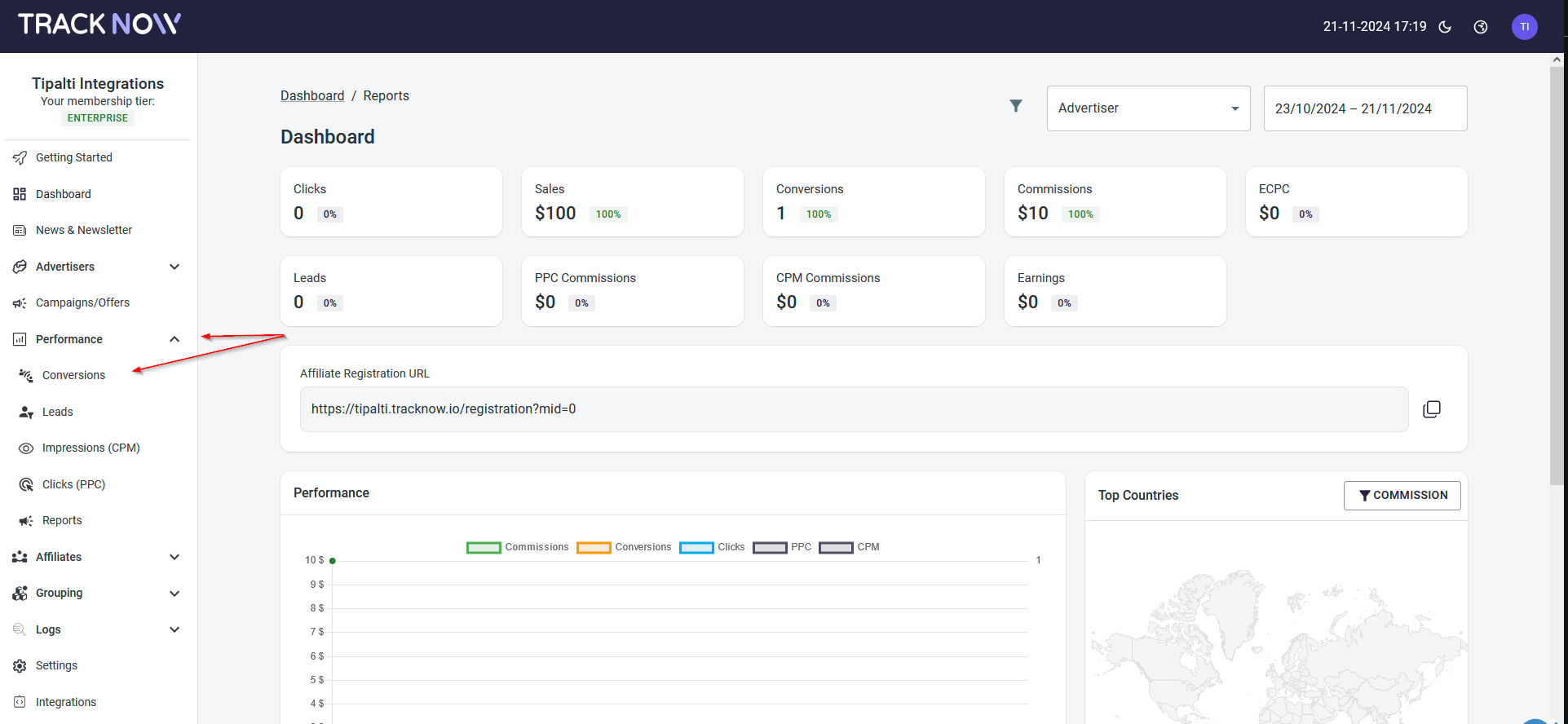This screenshot has height=724, width=1568.
Task: Toggle CPM series in chart legend
Action: click(x=849, y=548)
